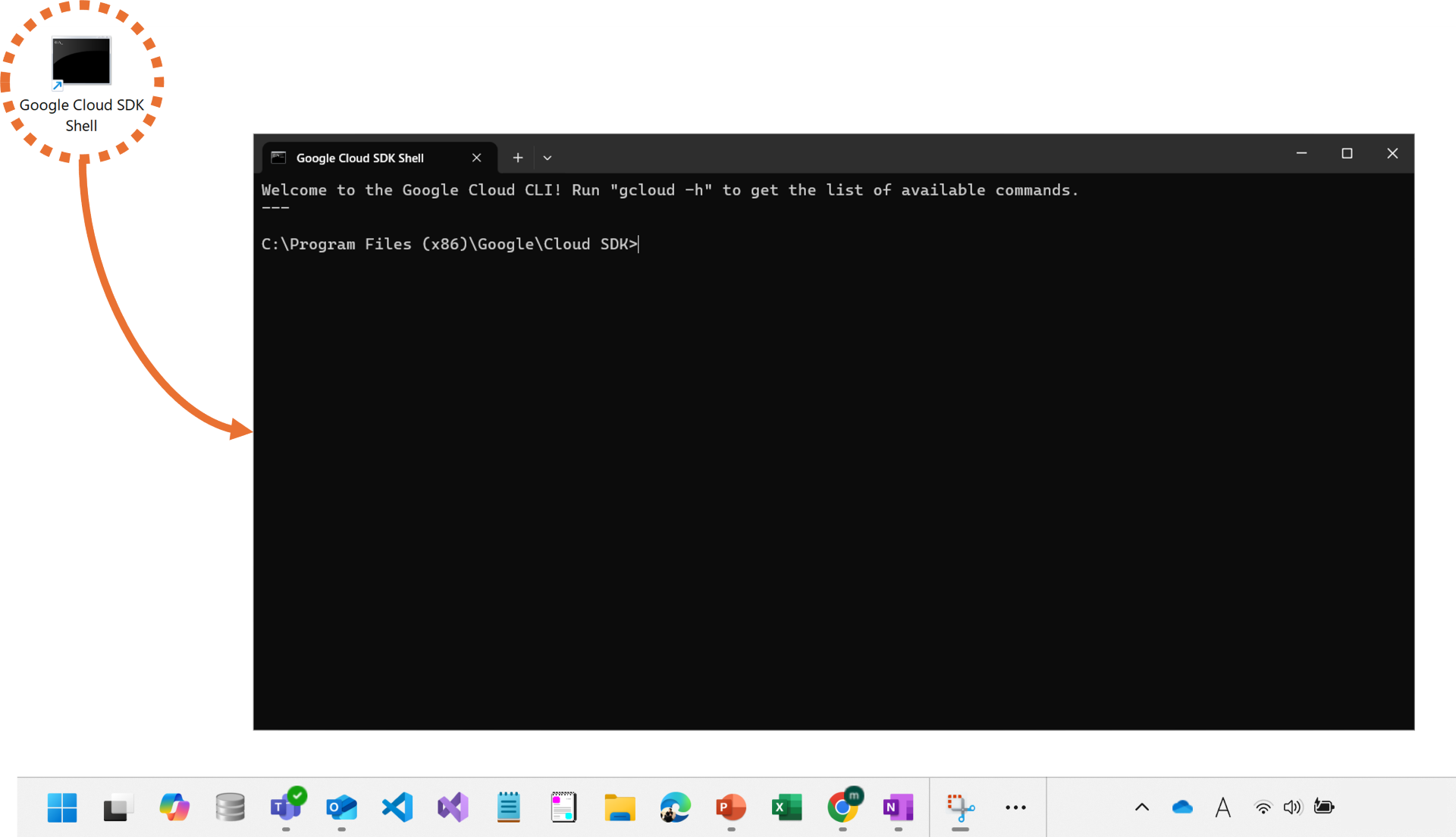The width and height of the screenshot is (1456, 837).
Task: Open OneDrive cloud tray icon
Action: pyautogui.click(x=1182, y=807)
